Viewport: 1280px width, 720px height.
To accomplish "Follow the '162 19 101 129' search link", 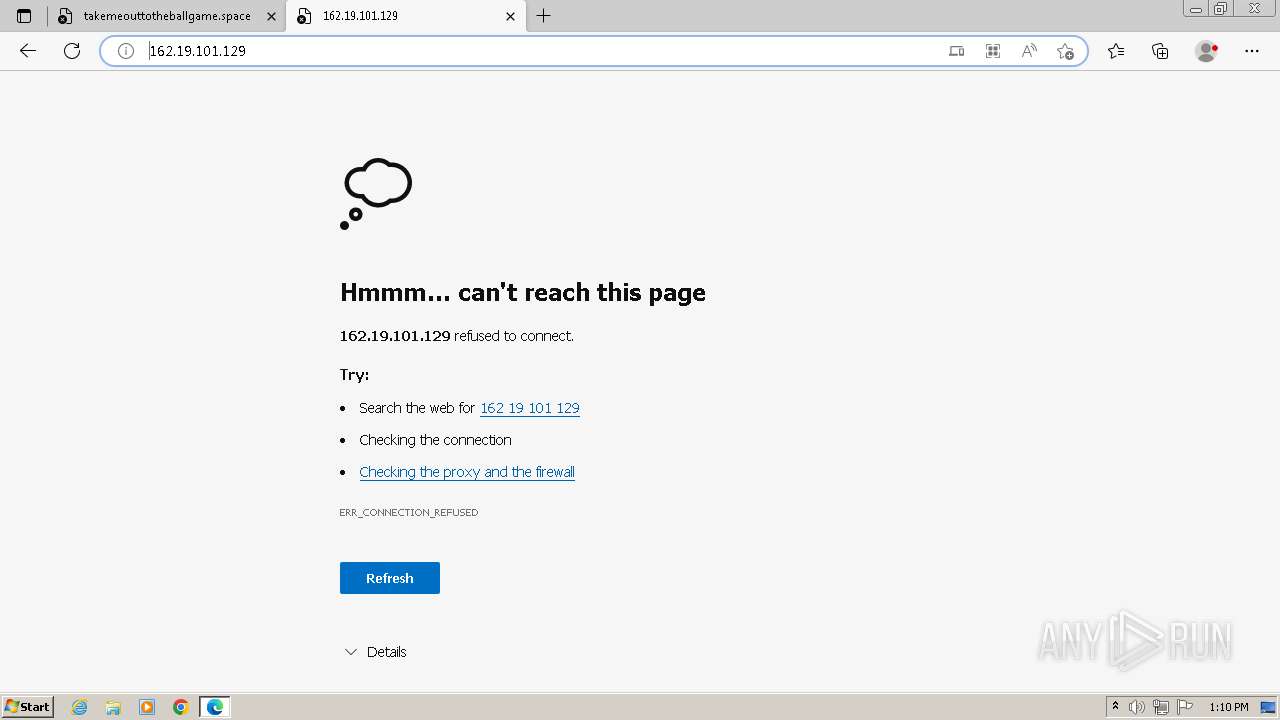I will coord(530,408).
